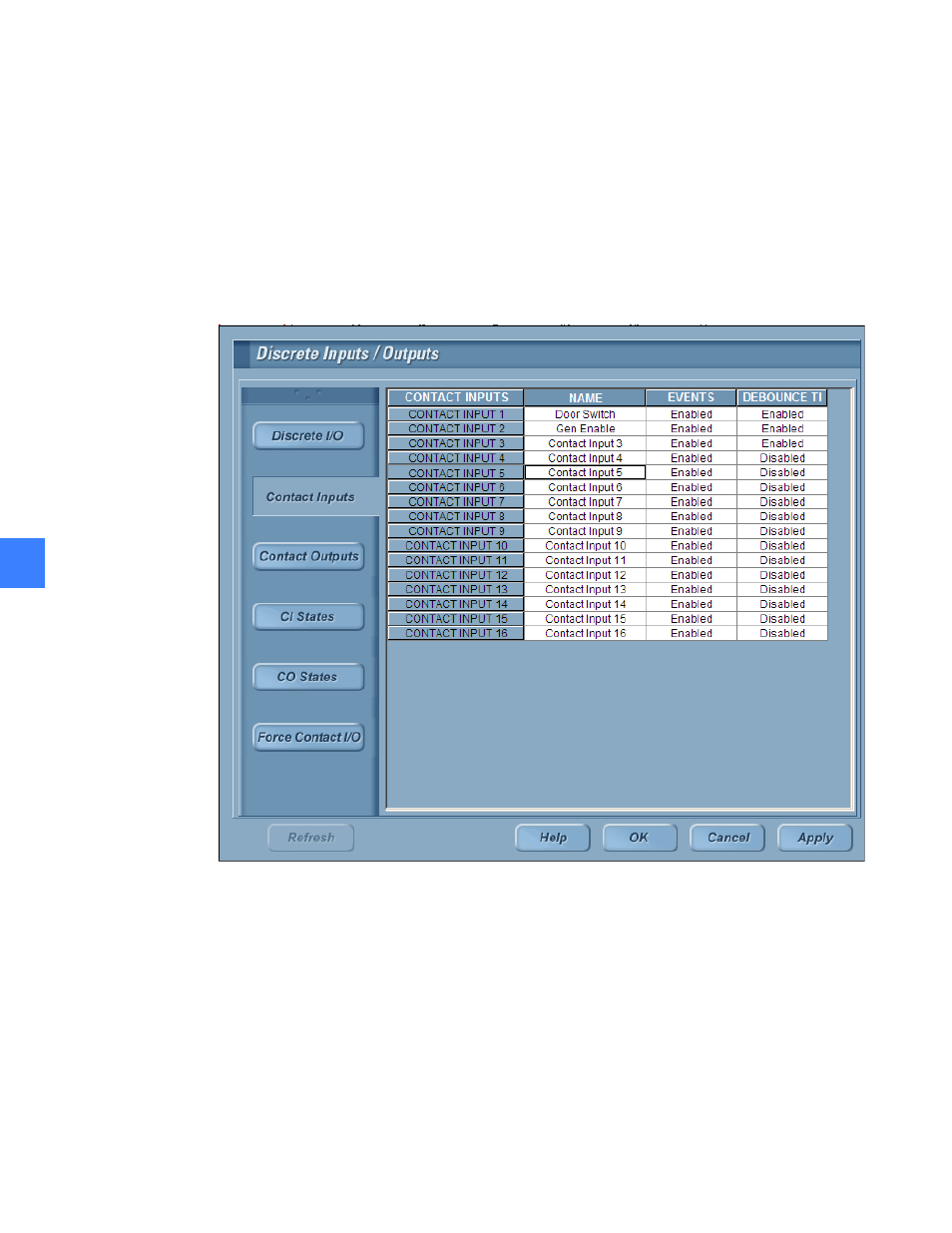The image size is (952, 1233).
Task: Select the CONTACT INPUT 1 row header
Action: pos(456,414)
